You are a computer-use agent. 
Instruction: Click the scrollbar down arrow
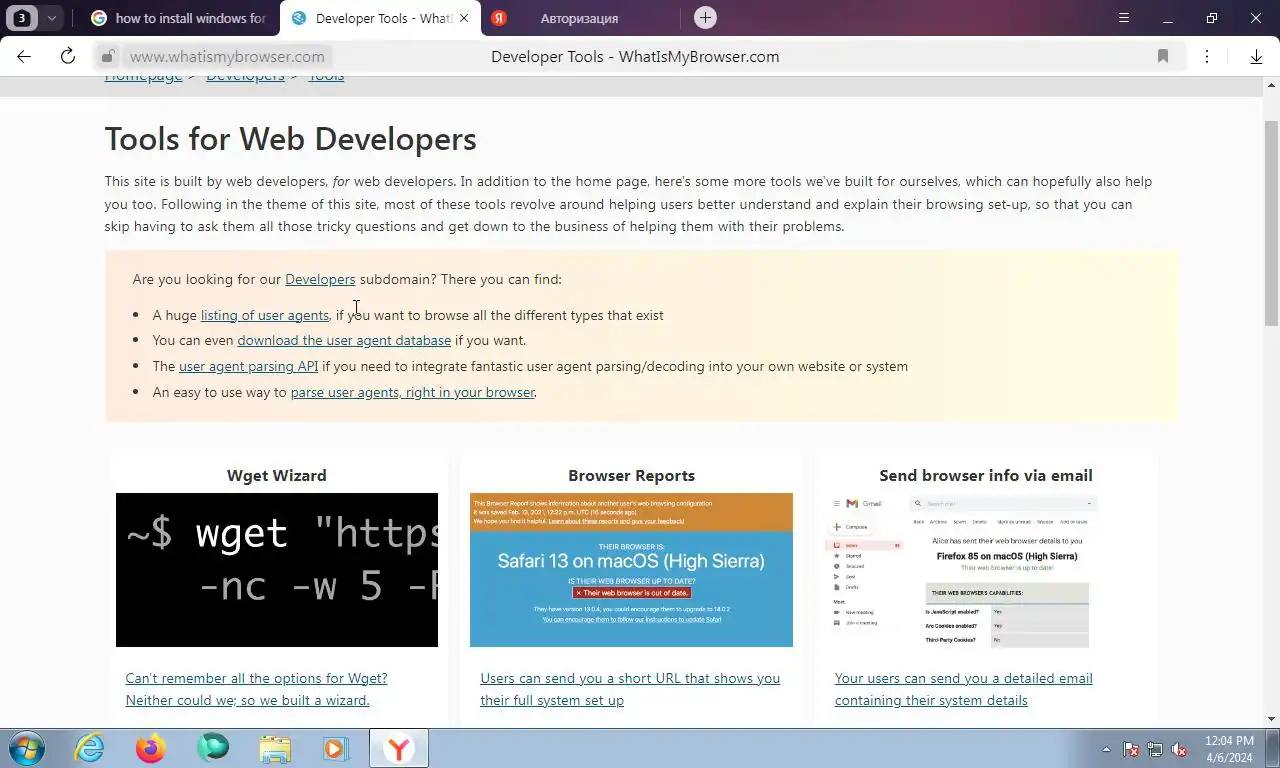pyautogui.click(x=1271, y=719)
